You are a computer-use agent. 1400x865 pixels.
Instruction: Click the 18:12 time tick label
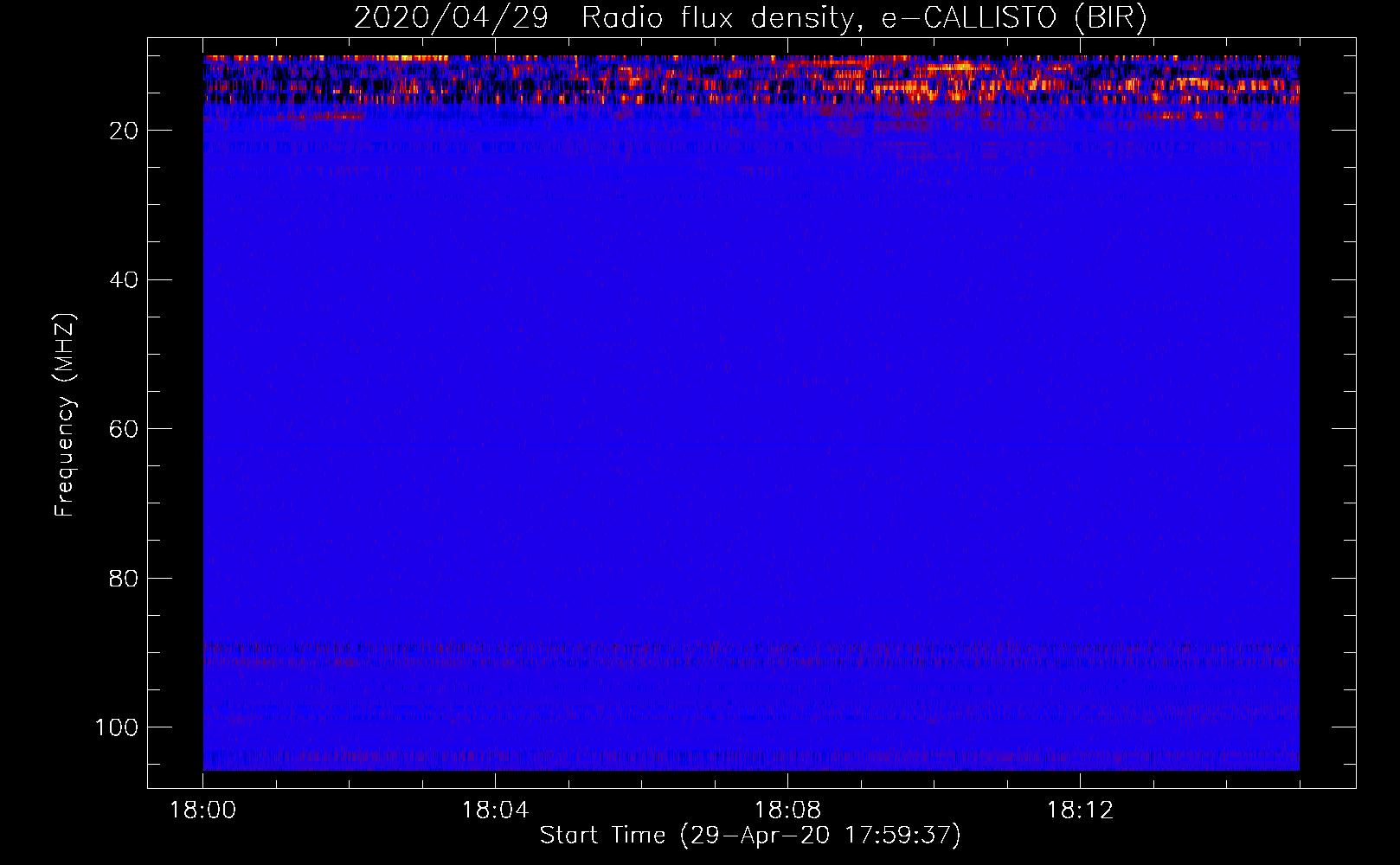(x=1080, y=811)
